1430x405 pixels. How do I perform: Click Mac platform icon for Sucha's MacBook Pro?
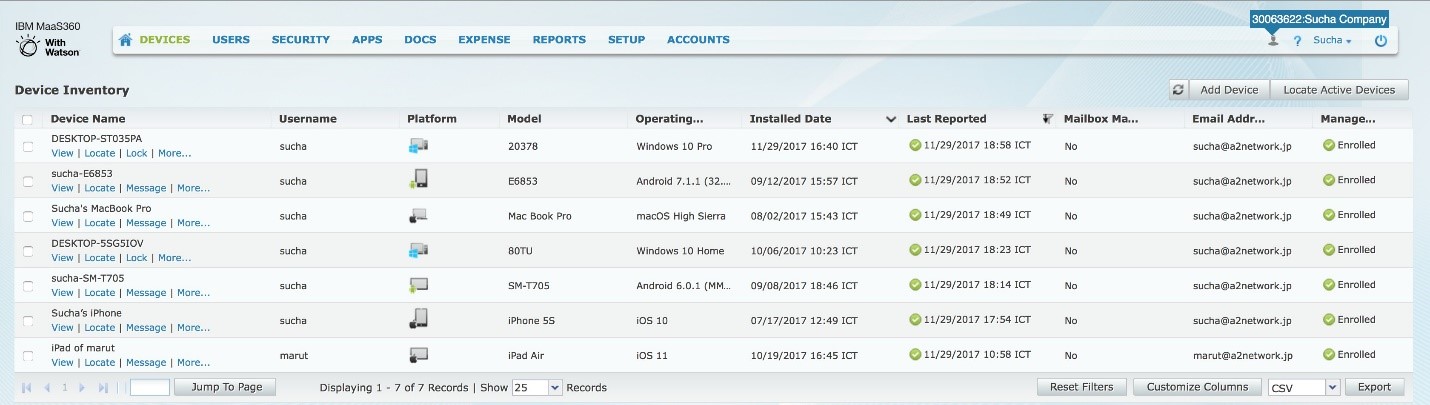tap(418, 215)
